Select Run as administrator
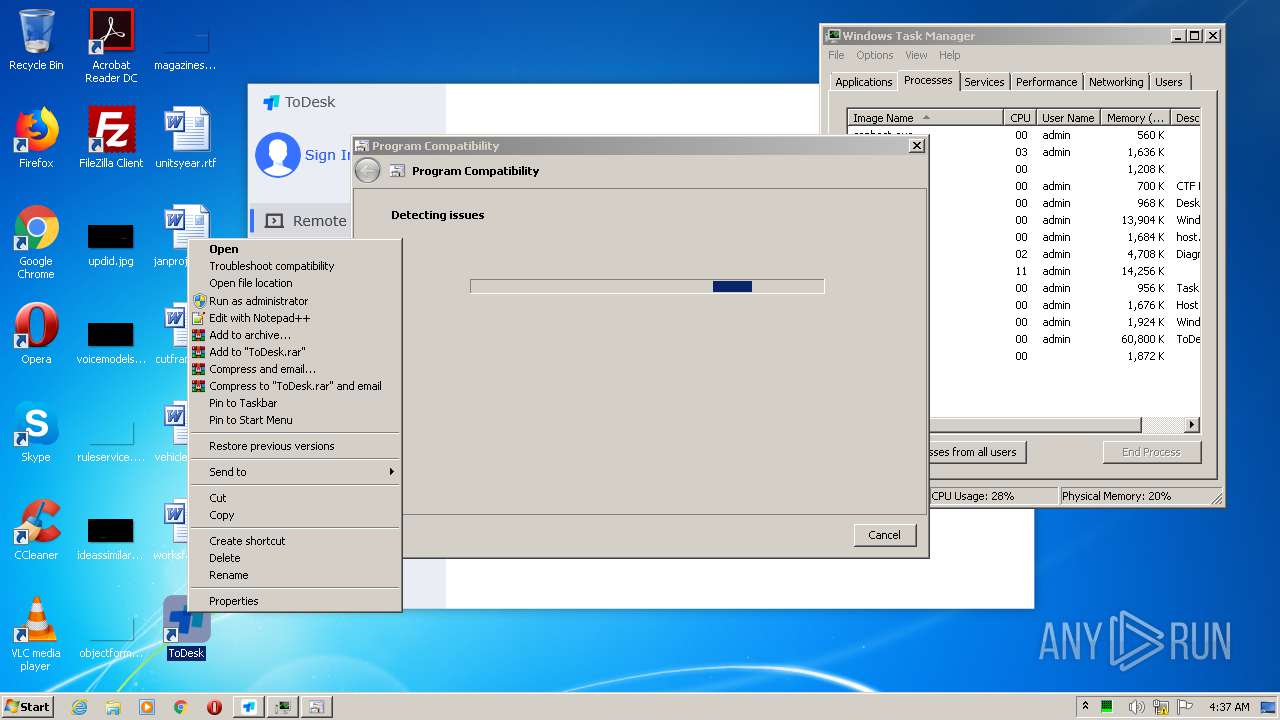 tap(295, 301)
